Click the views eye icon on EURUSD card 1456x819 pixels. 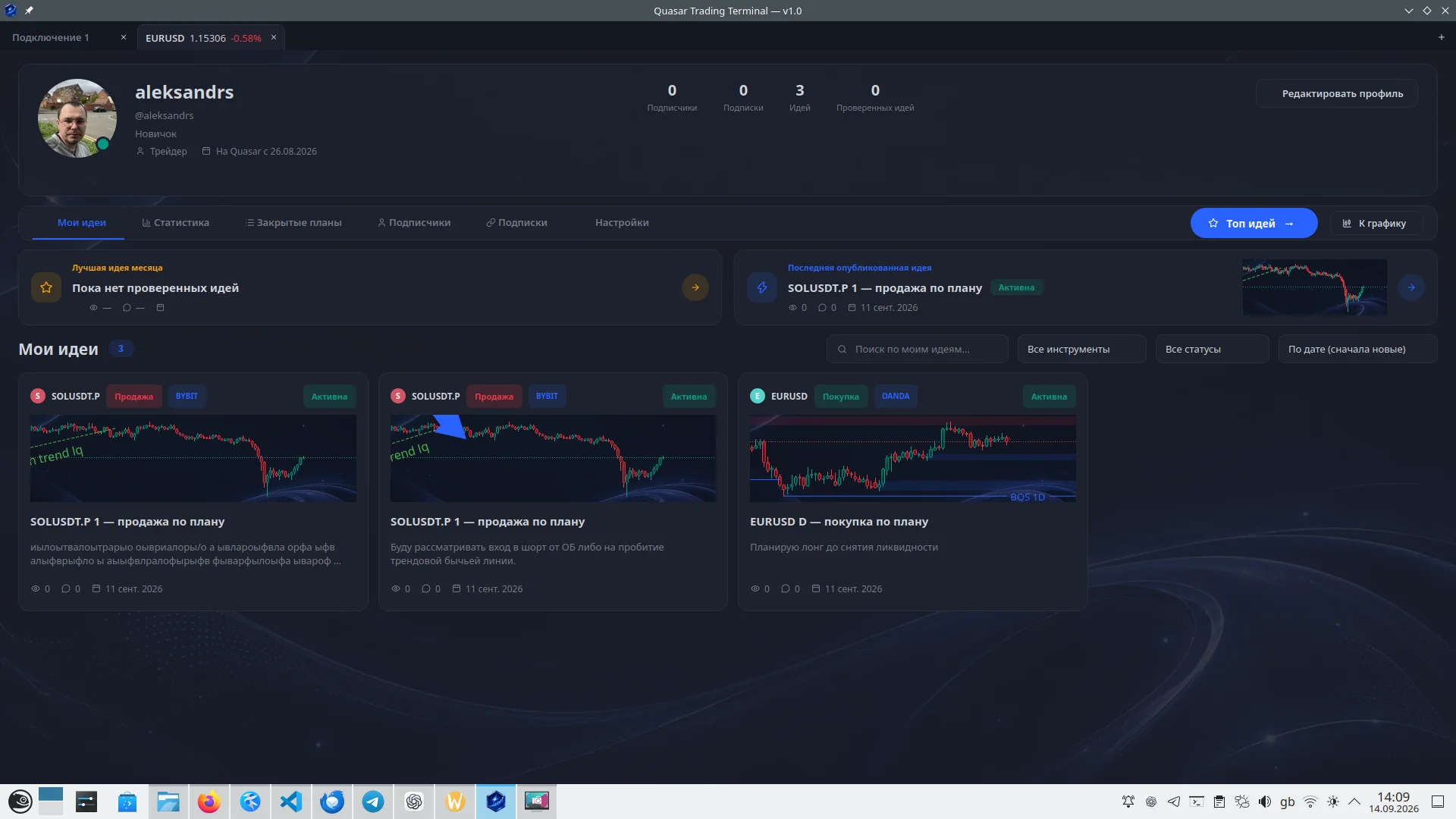[755, 589]
